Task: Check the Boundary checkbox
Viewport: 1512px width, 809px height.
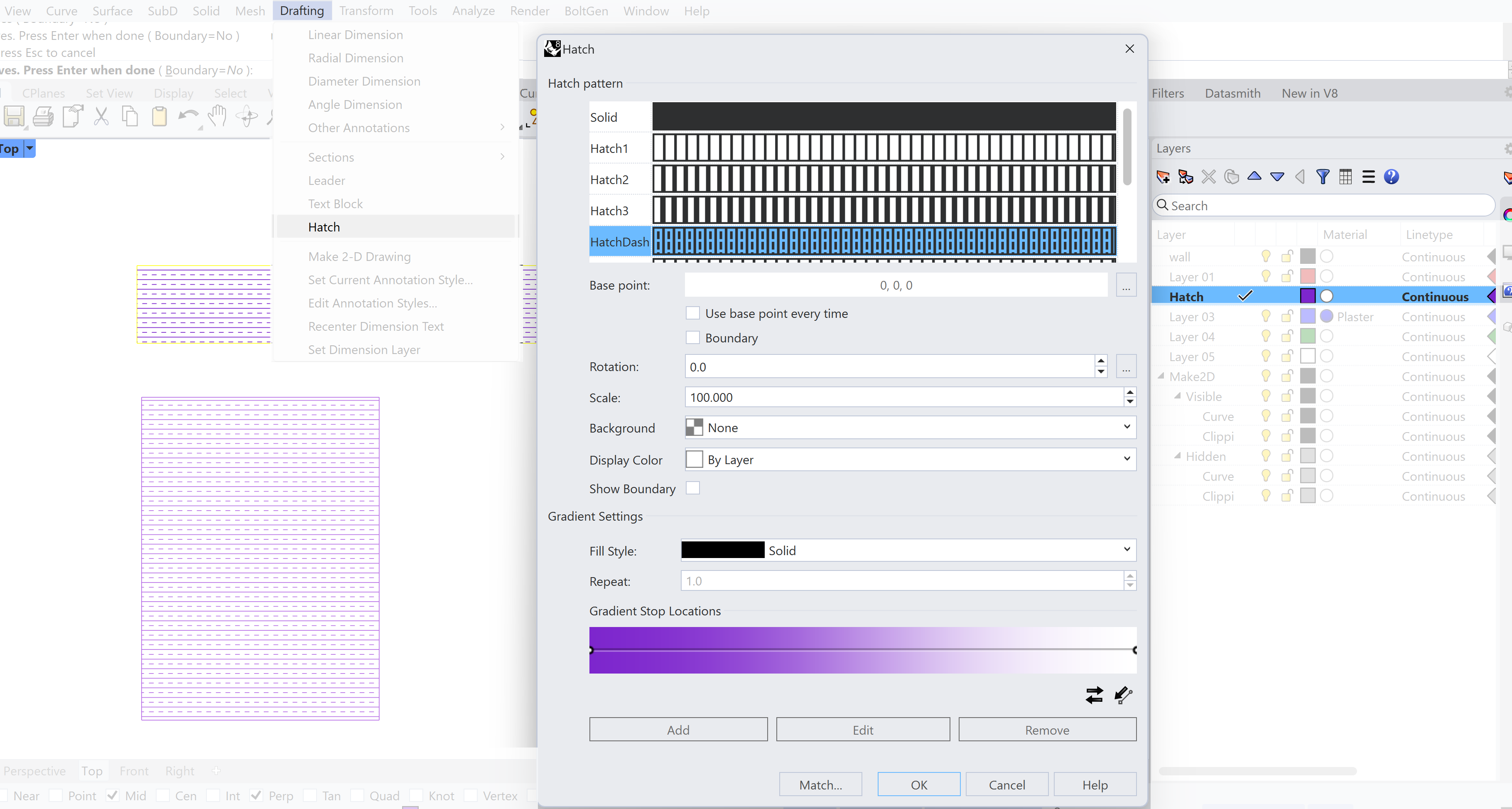Action: [692, 337]
